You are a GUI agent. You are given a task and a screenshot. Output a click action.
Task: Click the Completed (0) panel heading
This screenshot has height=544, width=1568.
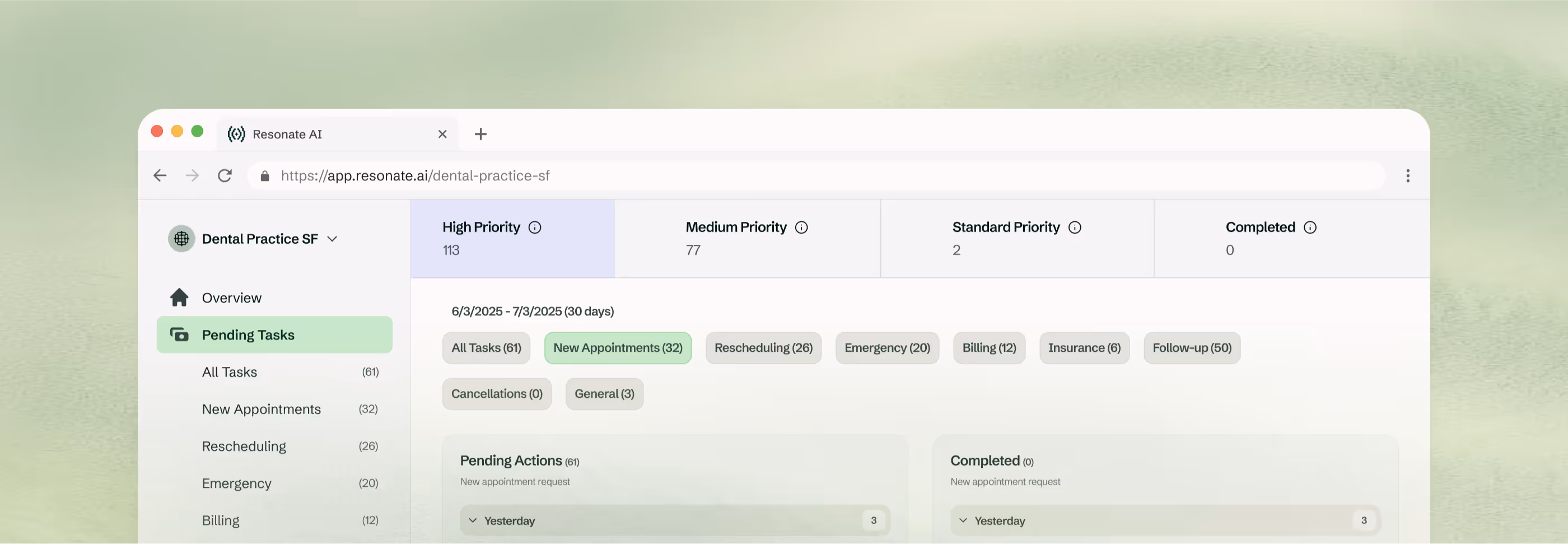(x=992, y=461)
